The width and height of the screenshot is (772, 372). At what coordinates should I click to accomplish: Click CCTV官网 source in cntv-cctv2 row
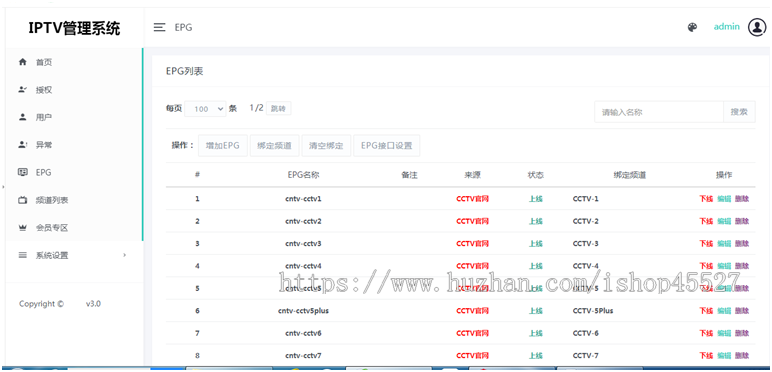[473, 221]
